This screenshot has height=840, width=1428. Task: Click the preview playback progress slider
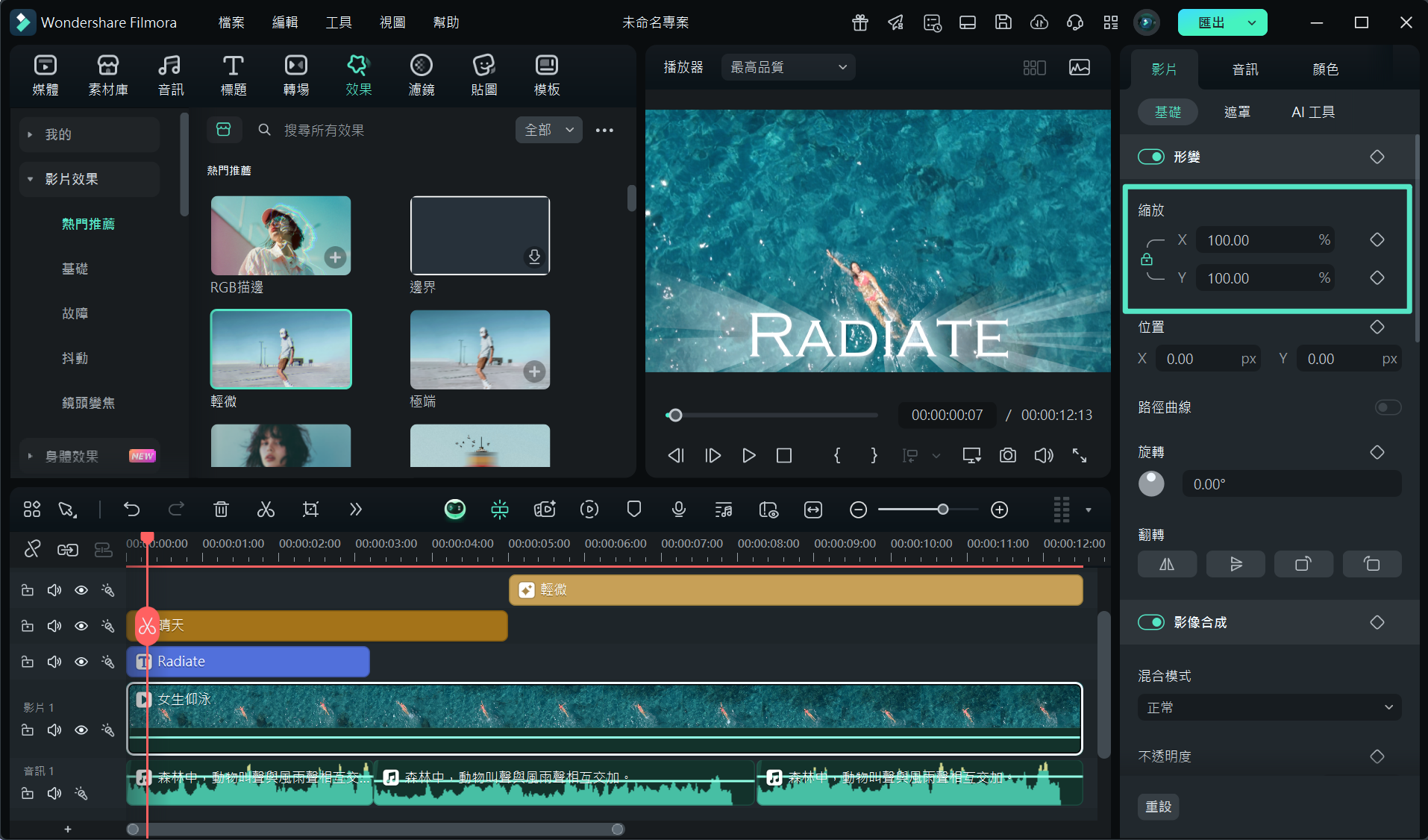pyautogui.click(x=772, y=415)
